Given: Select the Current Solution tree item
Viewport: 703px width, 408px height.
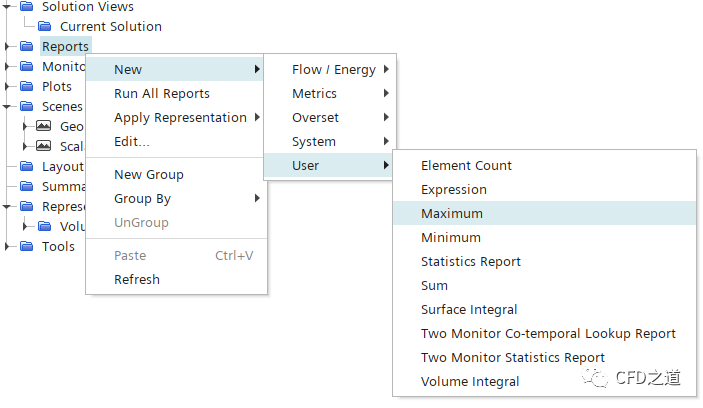Looking at the screenshot, I should point(110,27).
